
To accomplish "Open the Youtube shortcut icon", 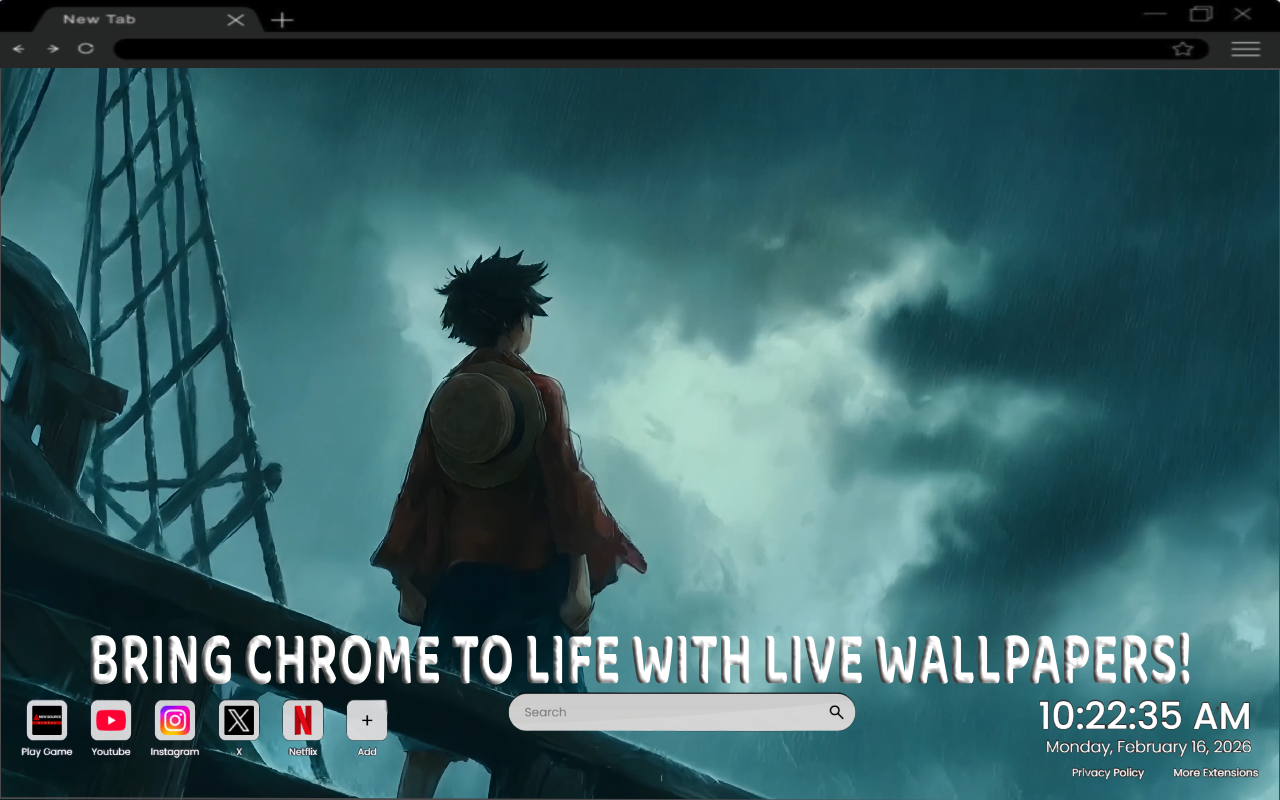I will click(x=111, y=720).
